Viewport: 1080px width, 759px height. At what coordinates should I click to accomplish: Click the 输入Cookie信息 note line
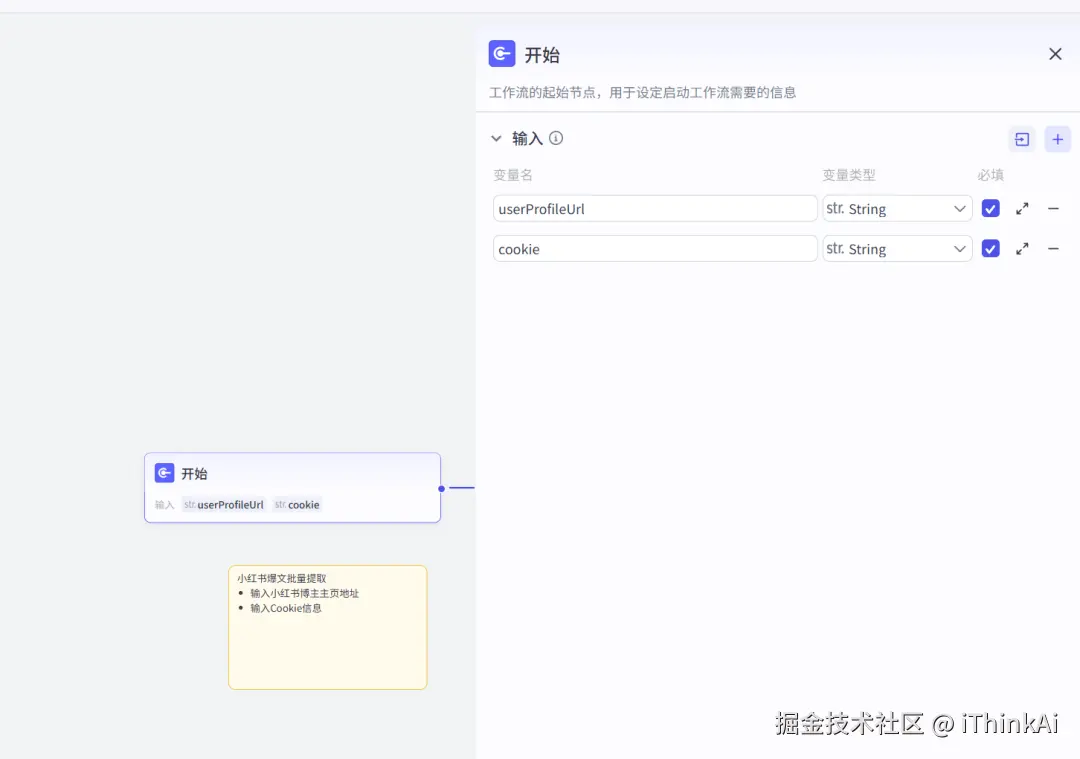pos(286,608)
